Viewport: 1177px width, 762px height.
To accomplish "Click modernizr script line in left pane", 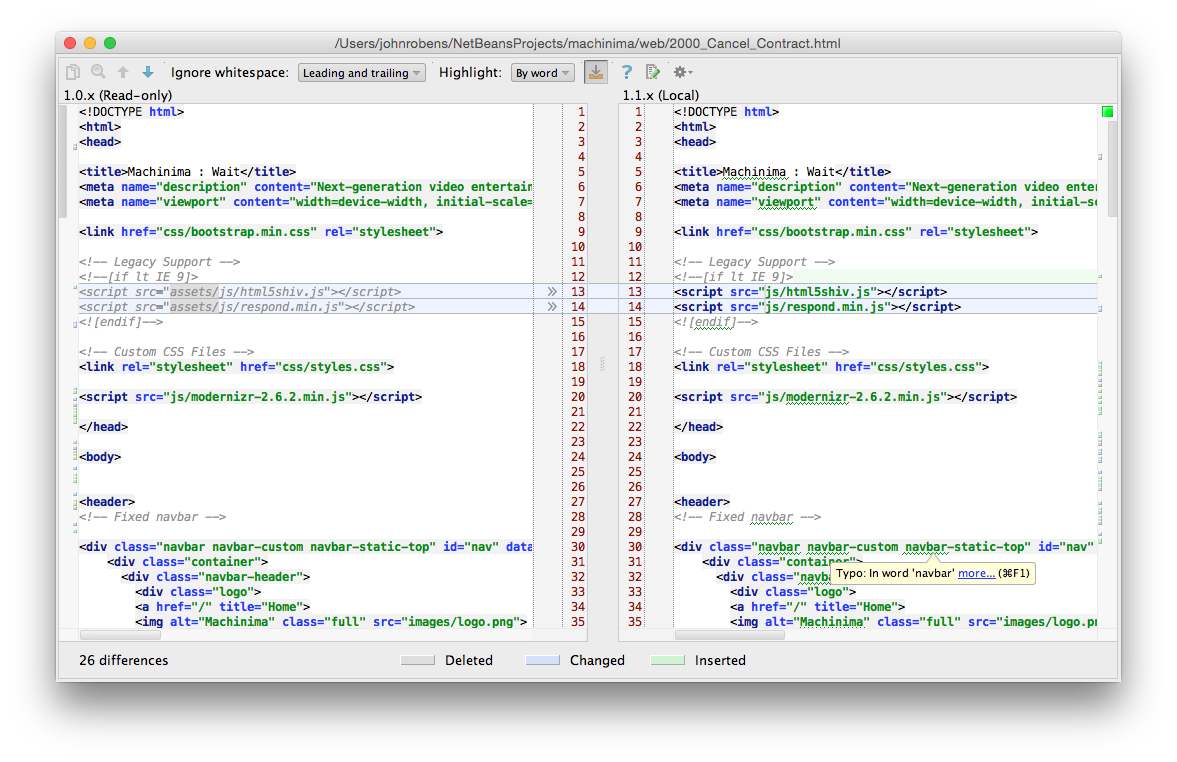I will coord(251,396).
